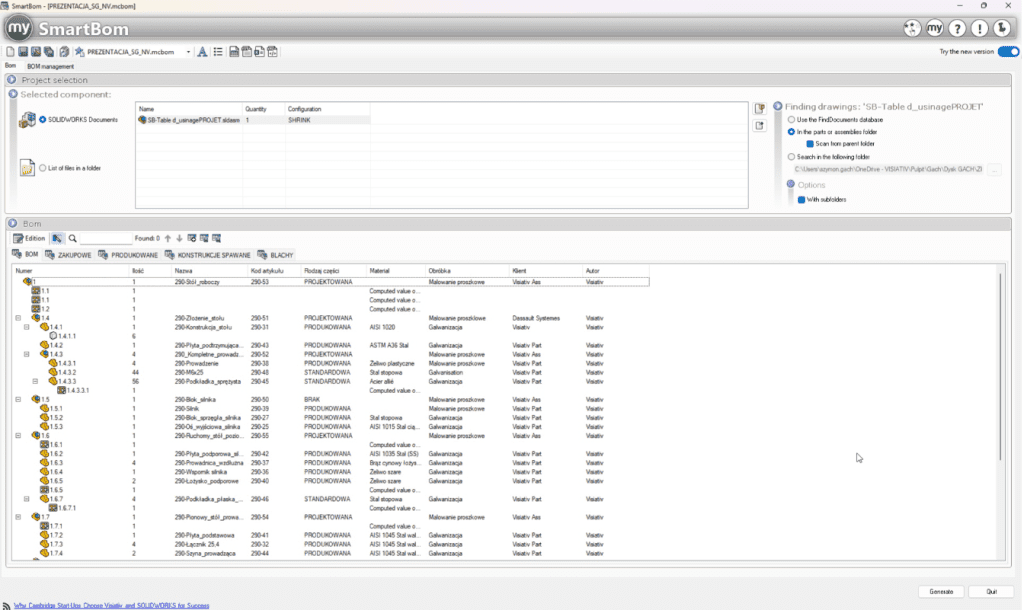The height and width of the screenshot is (610, 1024).
Task: Click the add component icon beside the list
Action: (x=760, y=108)
